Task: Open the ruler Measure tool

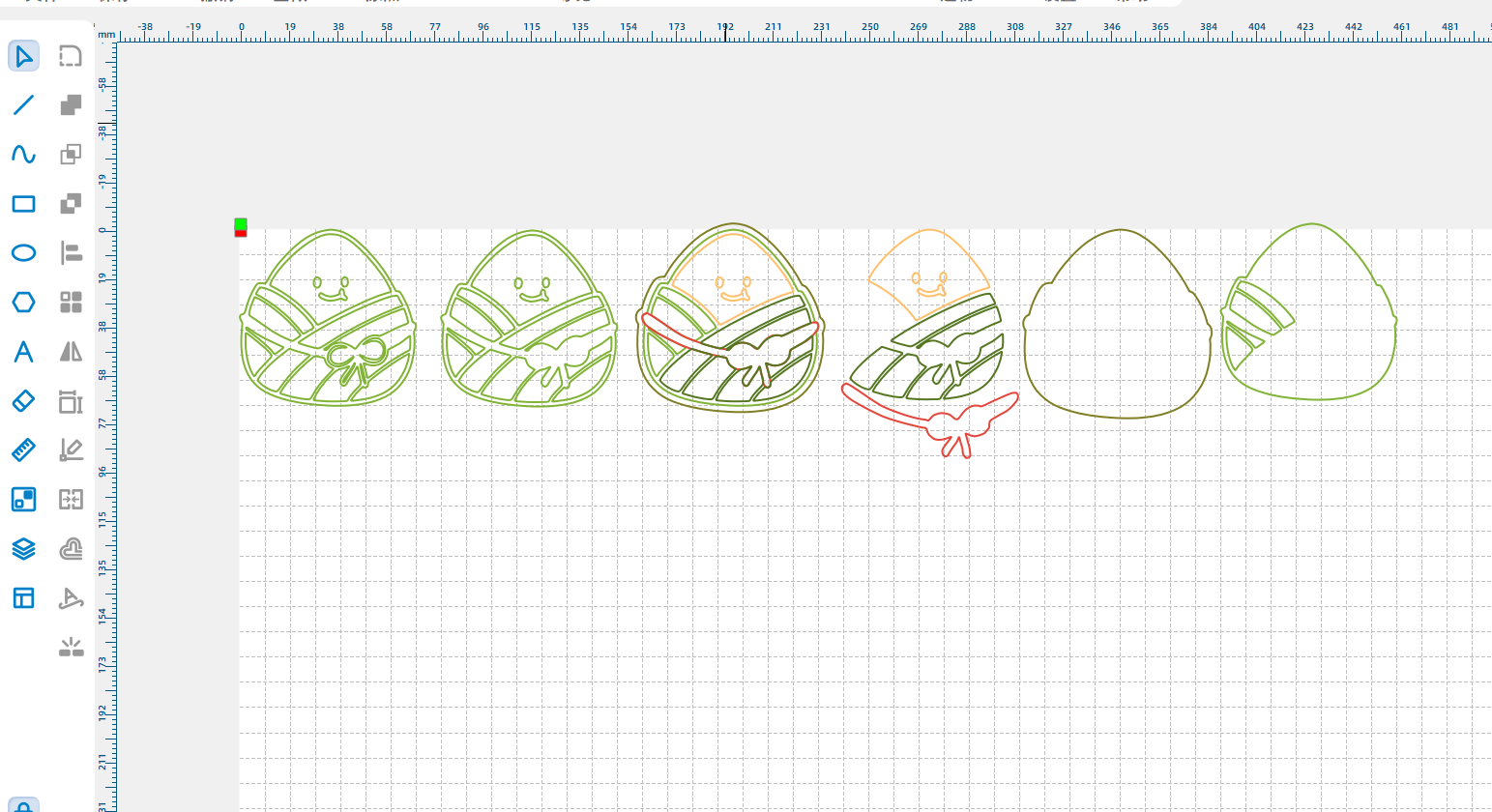Action: (23, 449)
